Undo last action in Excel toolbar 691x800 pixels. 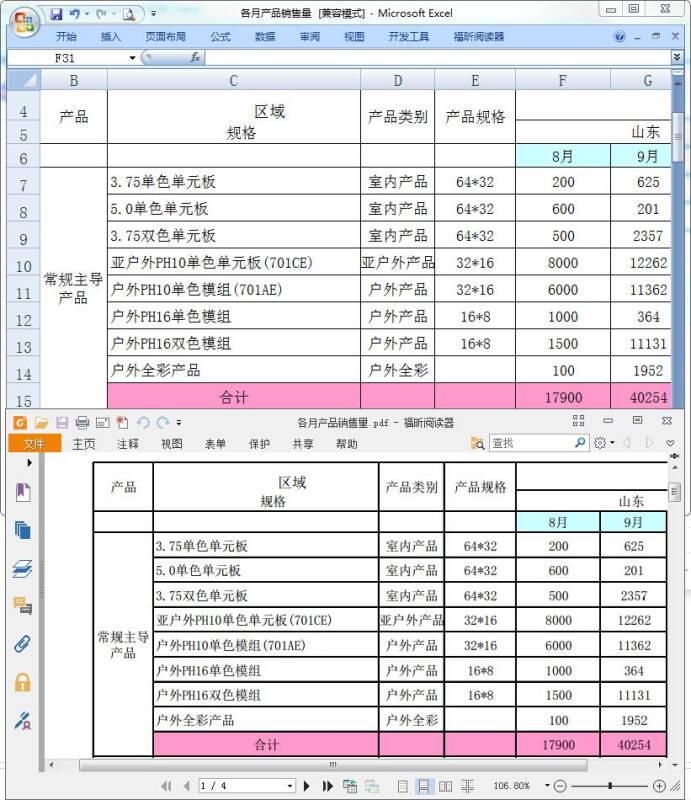pos(75,14)
